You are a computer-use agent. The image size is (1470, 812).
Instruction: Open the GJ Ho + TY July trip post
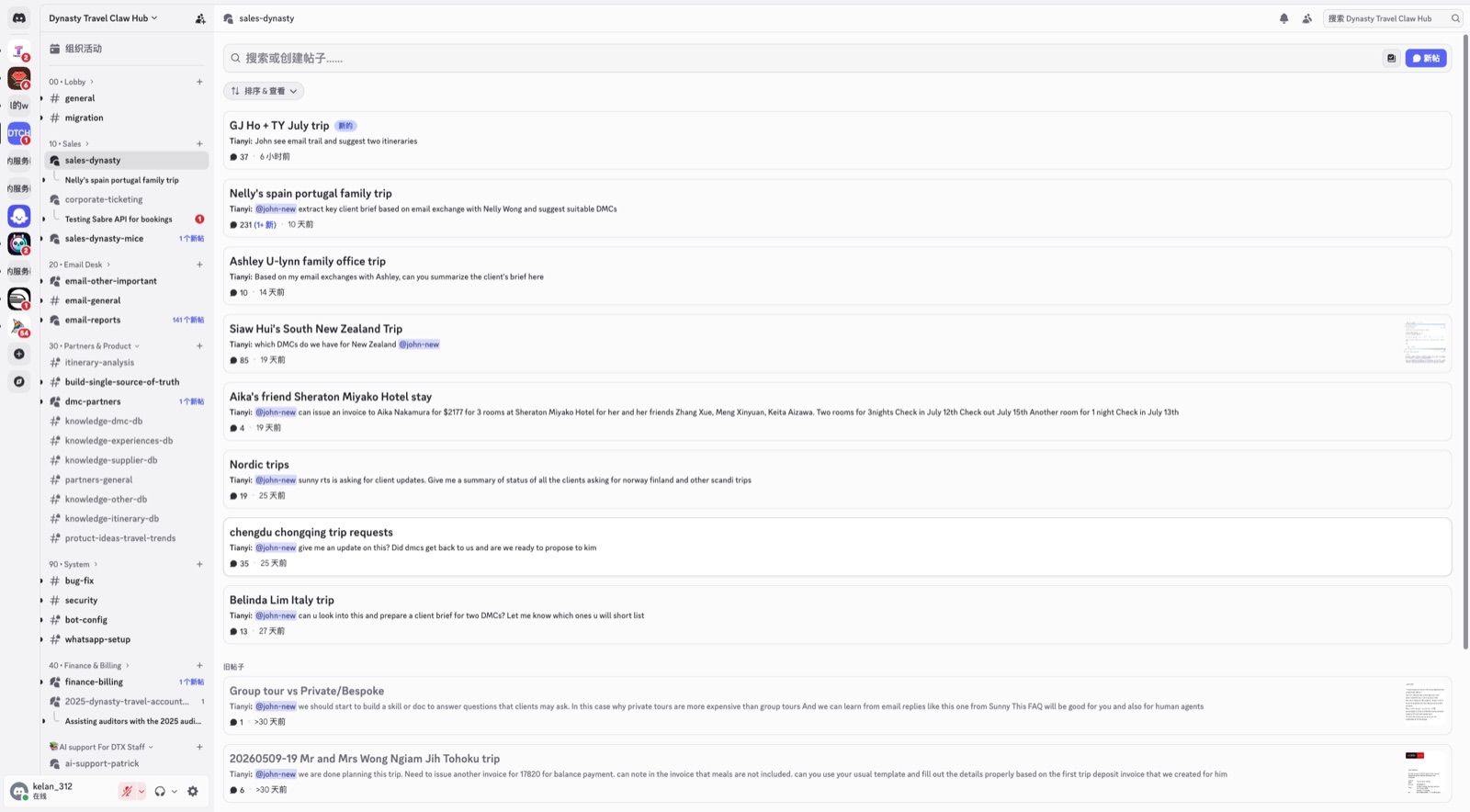point(837,141)
